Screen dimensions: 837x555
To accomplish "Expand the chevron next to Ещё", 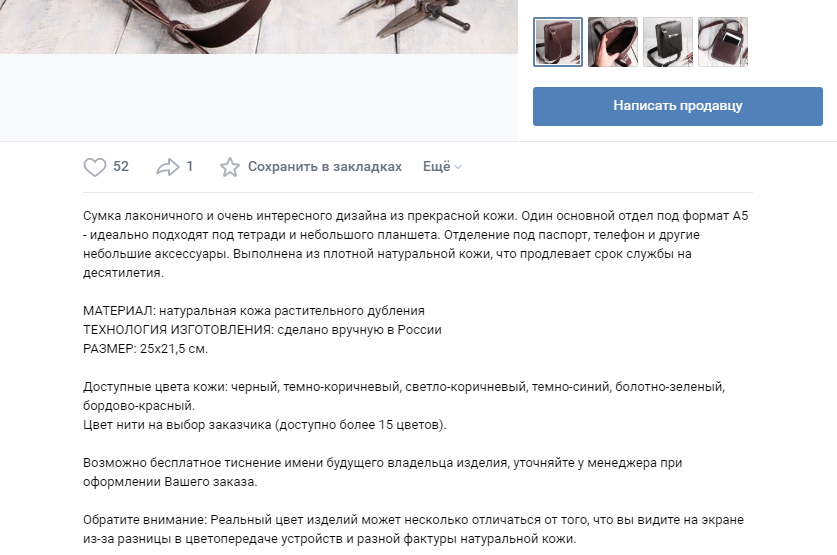I will [457, 168].
